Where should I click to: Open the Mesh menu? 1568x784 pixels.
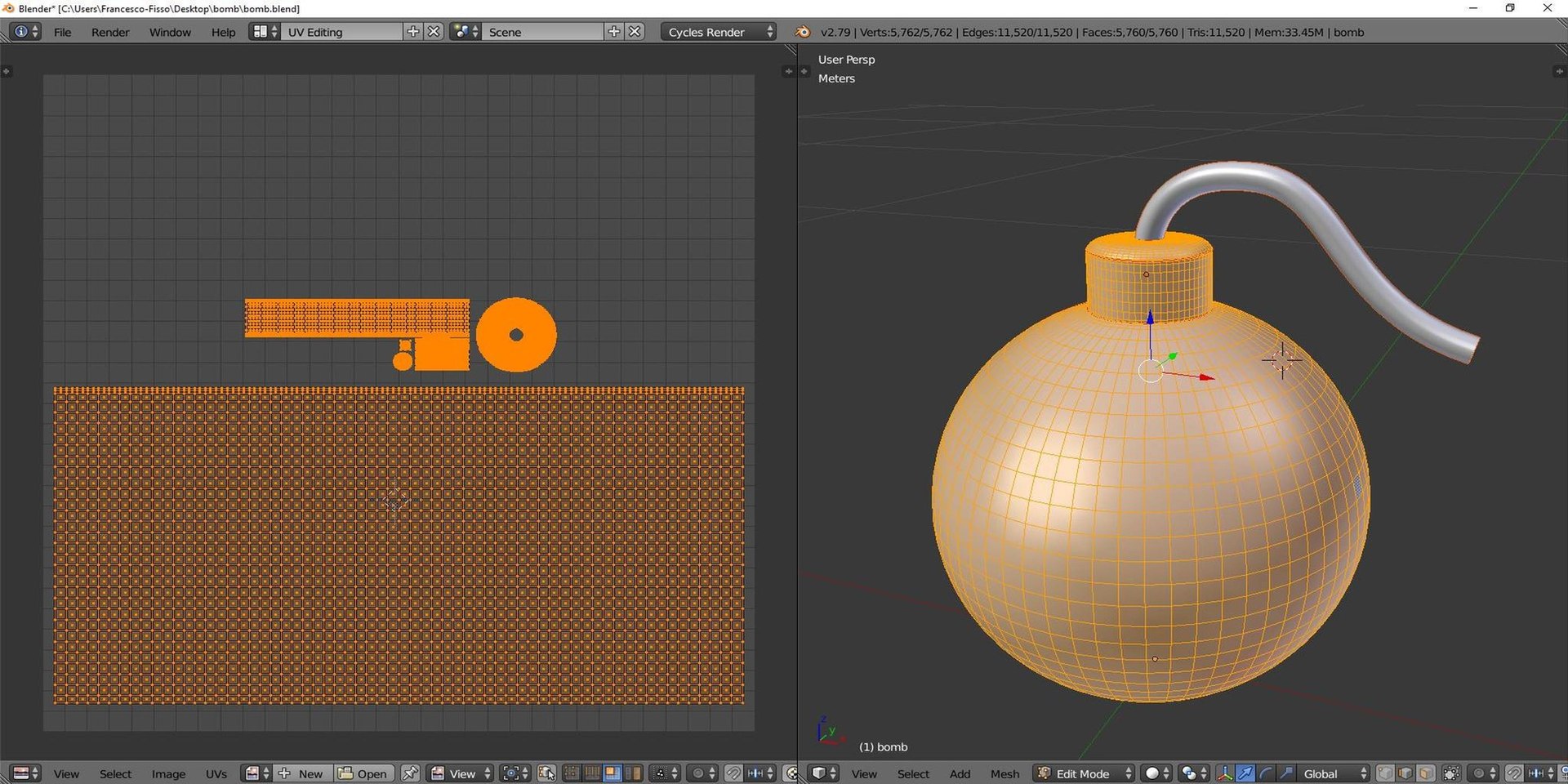click(1005, 773)
